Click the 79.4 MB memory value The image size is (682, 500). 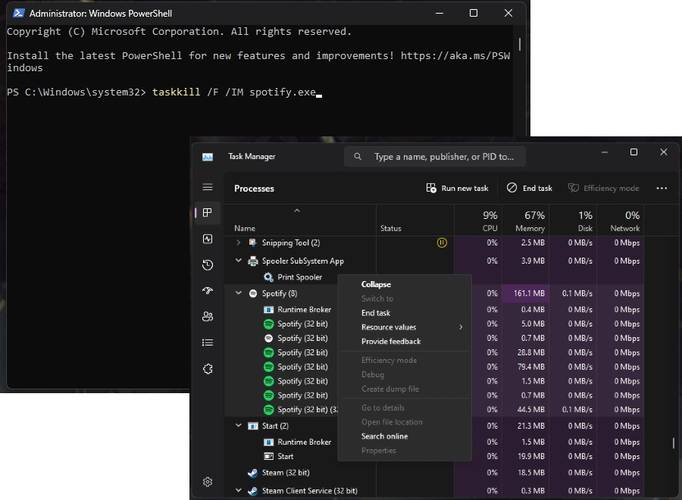coord(531,367)
